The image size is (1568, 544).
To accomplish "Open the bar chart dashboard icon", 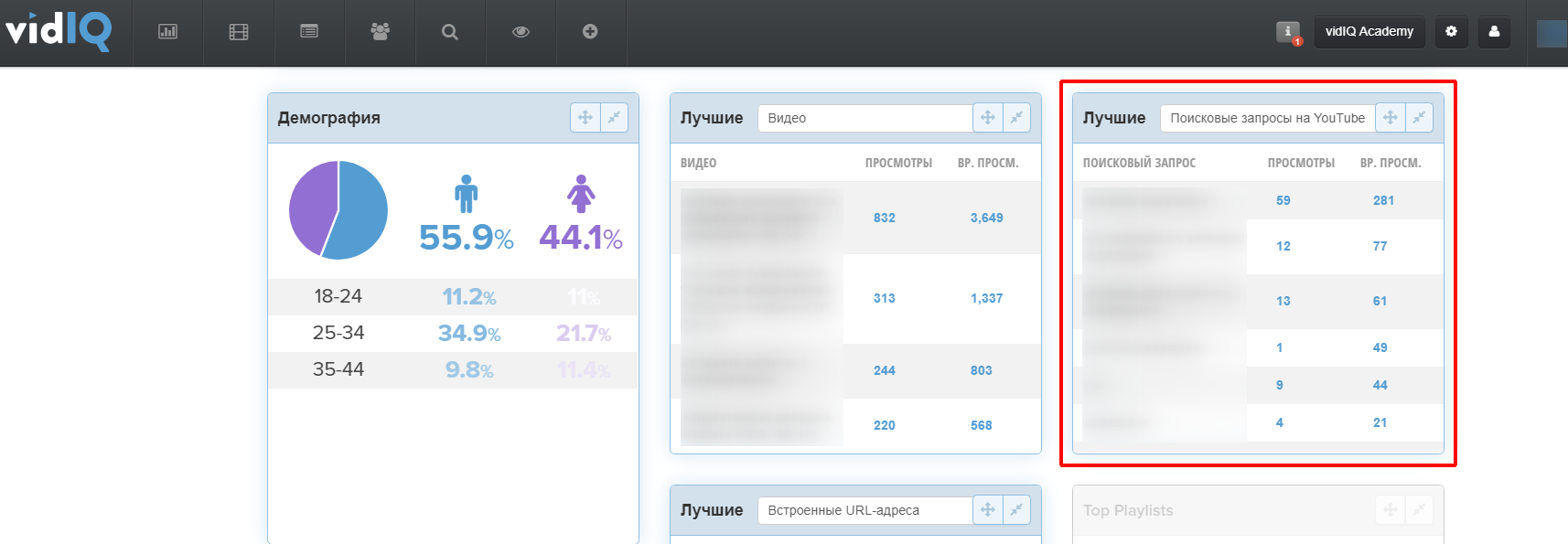I will [168, 31].
